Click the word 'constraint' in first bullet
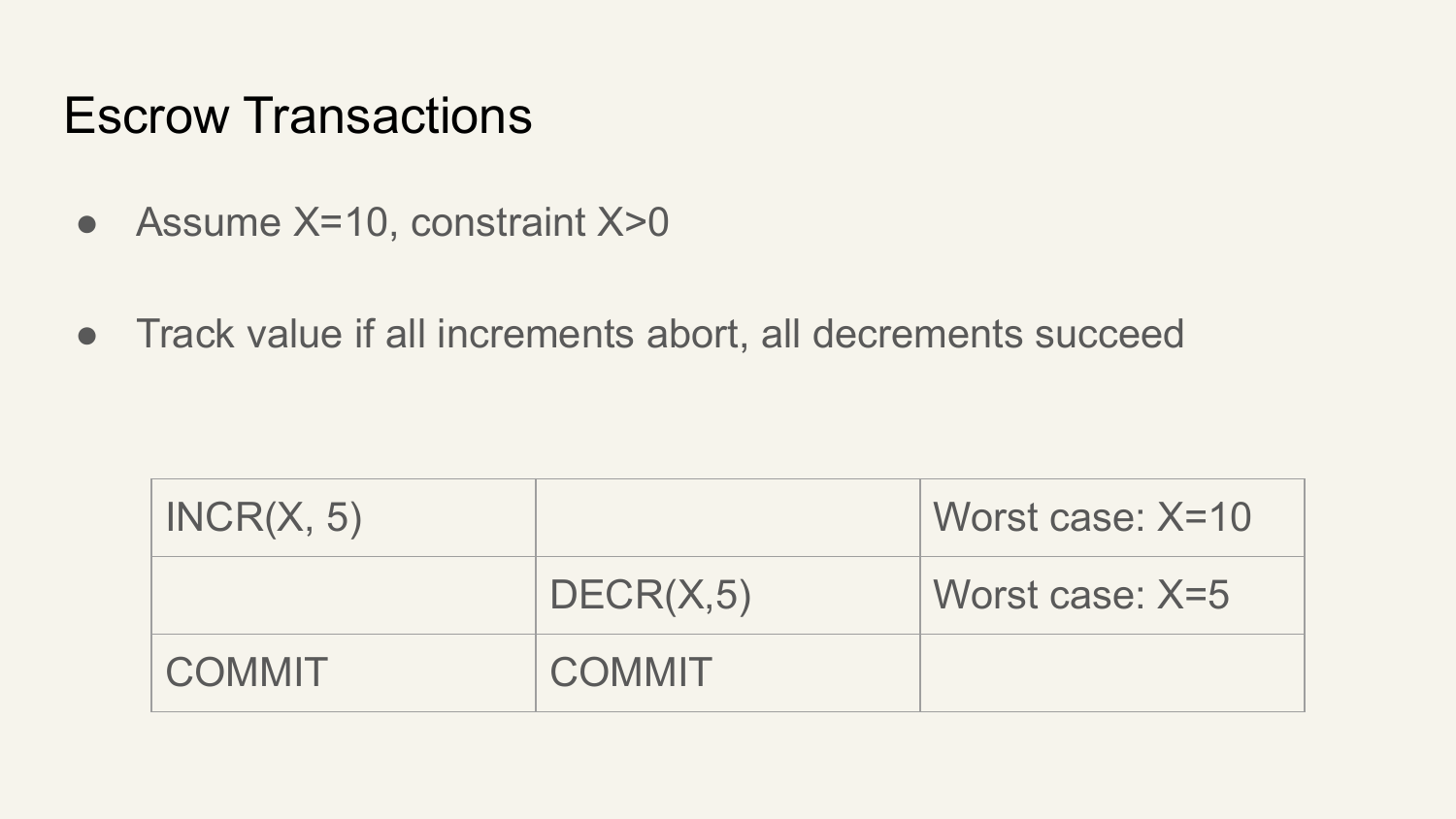 tap(498, 222)
